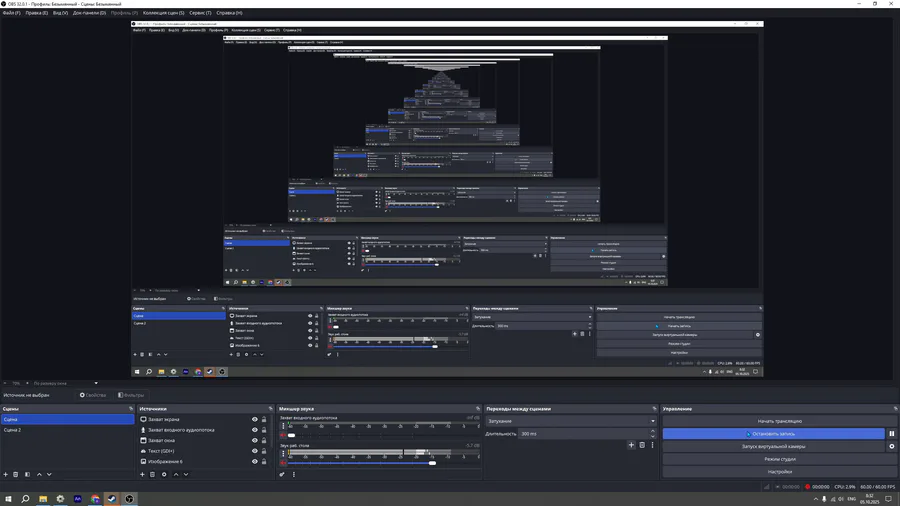Open Chrome from the taskbar
The width and height of the screenshot is (900, 506).
click(95, 499)
